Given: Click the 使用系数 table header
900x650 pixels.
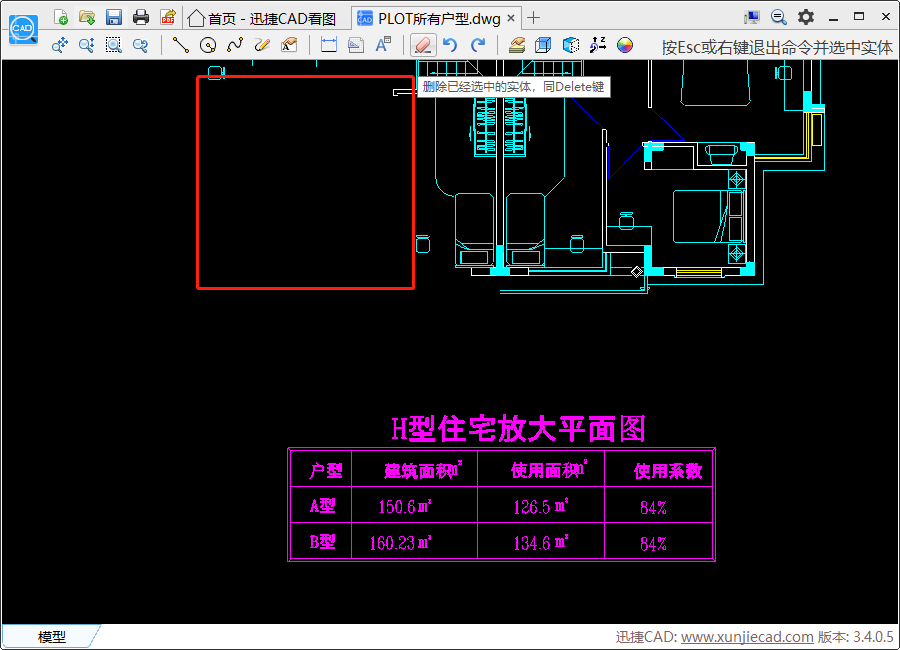Looking at the screenshot, I should 668,471.
